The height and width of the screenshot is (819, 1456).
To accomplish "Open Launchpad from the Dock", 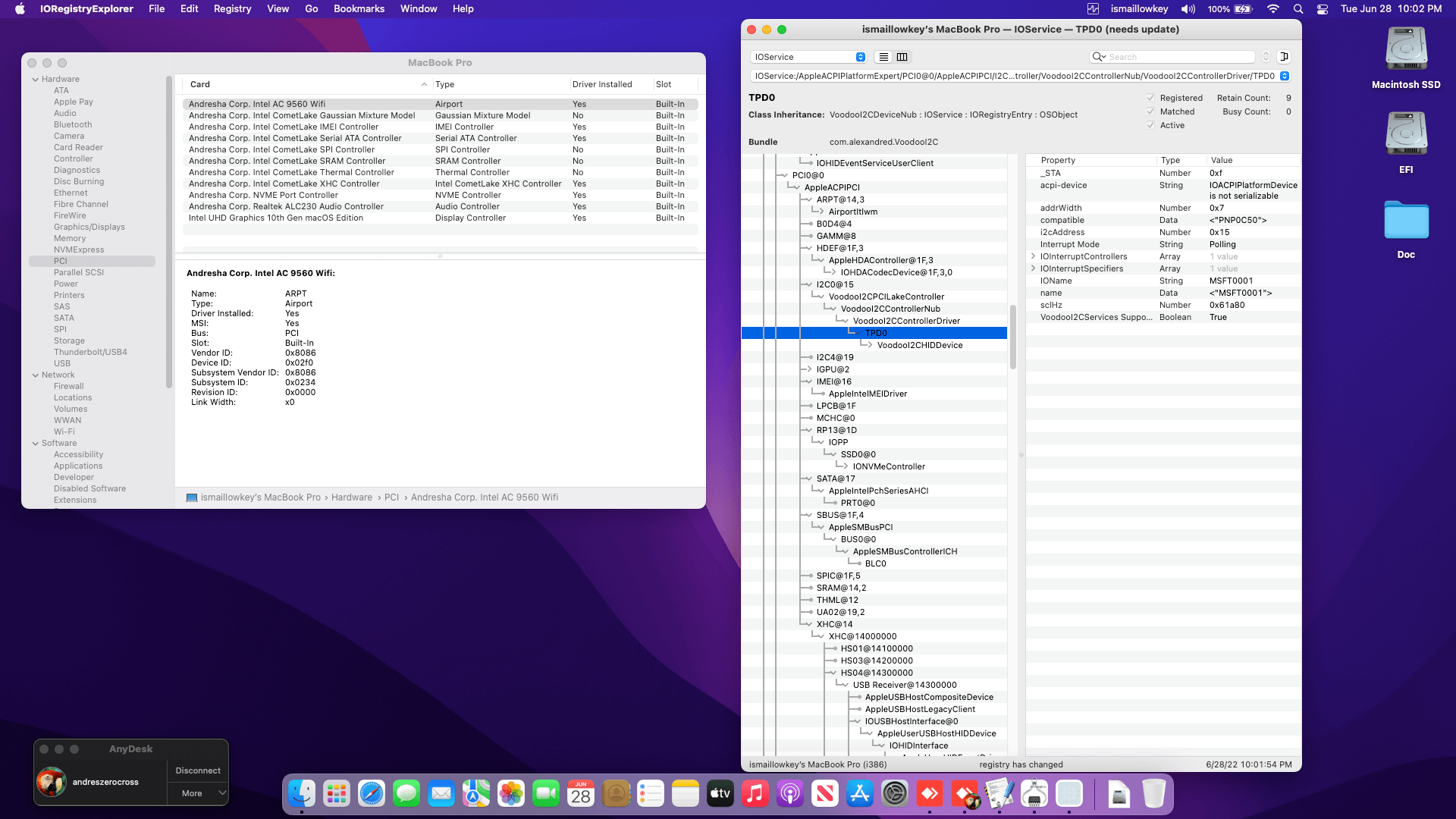I will click(x=337, y=794).
